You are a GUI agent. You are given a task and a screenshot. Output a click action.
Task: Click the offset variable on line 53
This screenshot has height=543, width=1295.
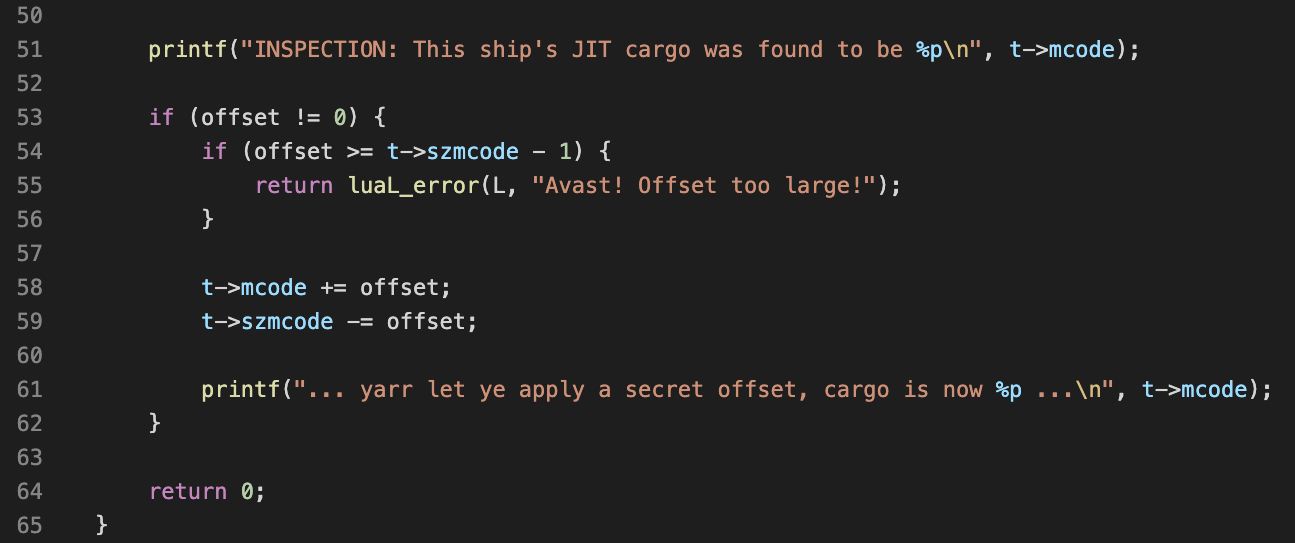point(241,117)
